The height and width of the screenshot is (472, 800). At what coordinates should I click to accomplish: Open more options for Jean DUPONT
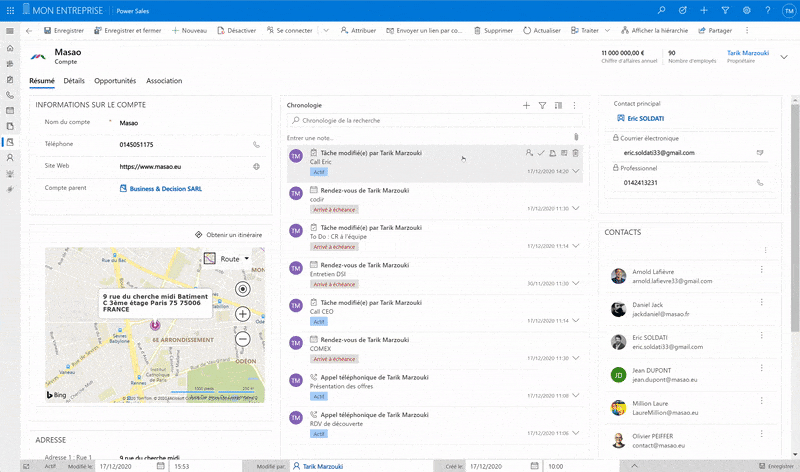762,368
